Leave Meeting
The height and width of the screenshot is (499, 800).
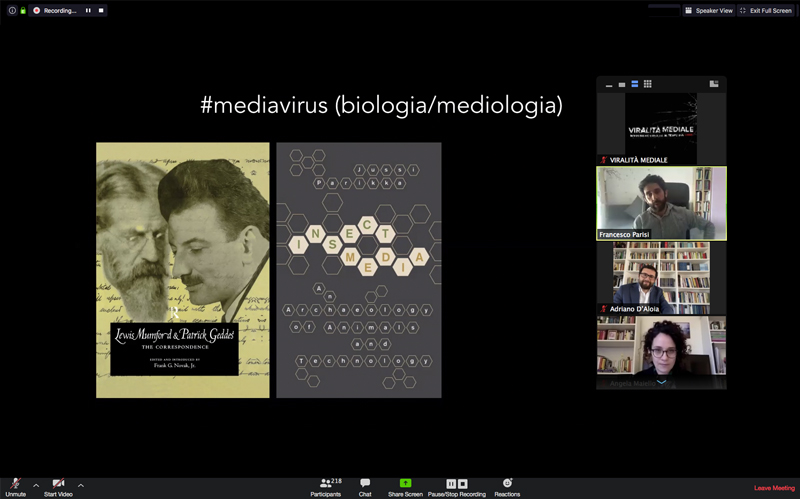tap(774, 488)
